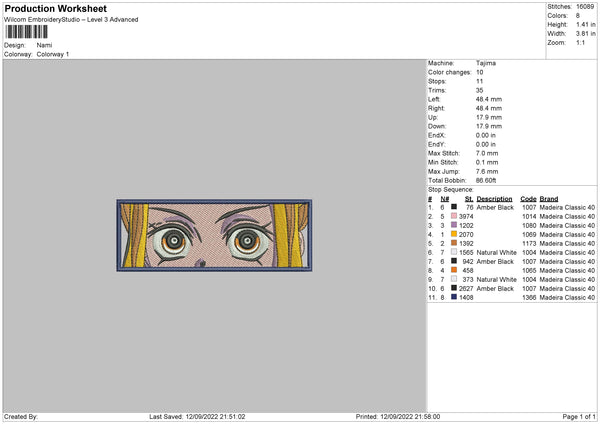Viewport: 600px width, 424px height.
Task: Click the St. column header
Action: 469,199
